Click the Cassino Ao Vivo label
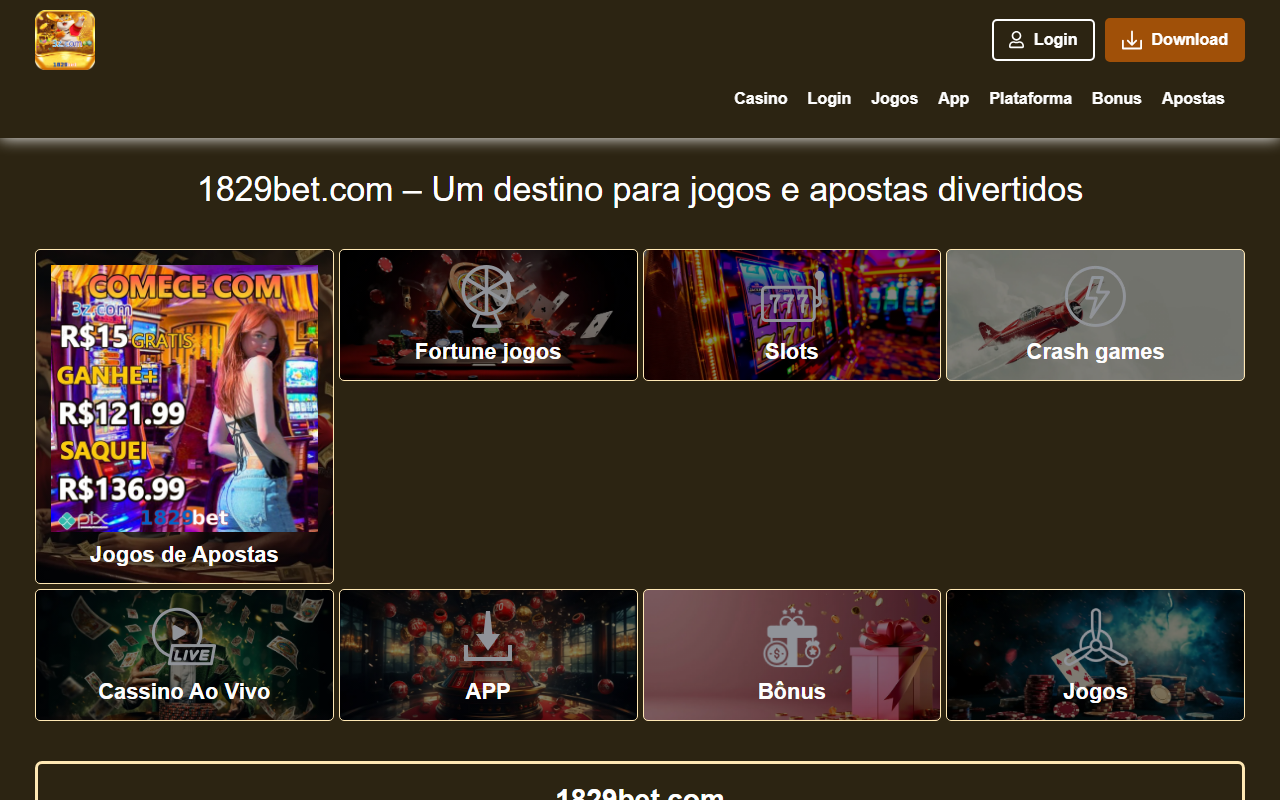Viewport: 1280px width, 800px height. pyautogui.click(x=184, y=691)
